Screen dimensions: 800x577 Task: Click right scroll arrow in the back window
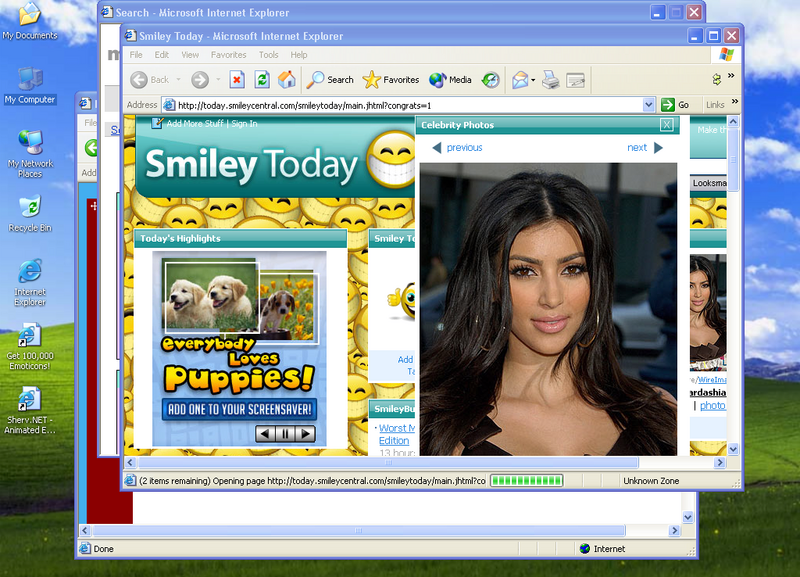click(674, 531)
